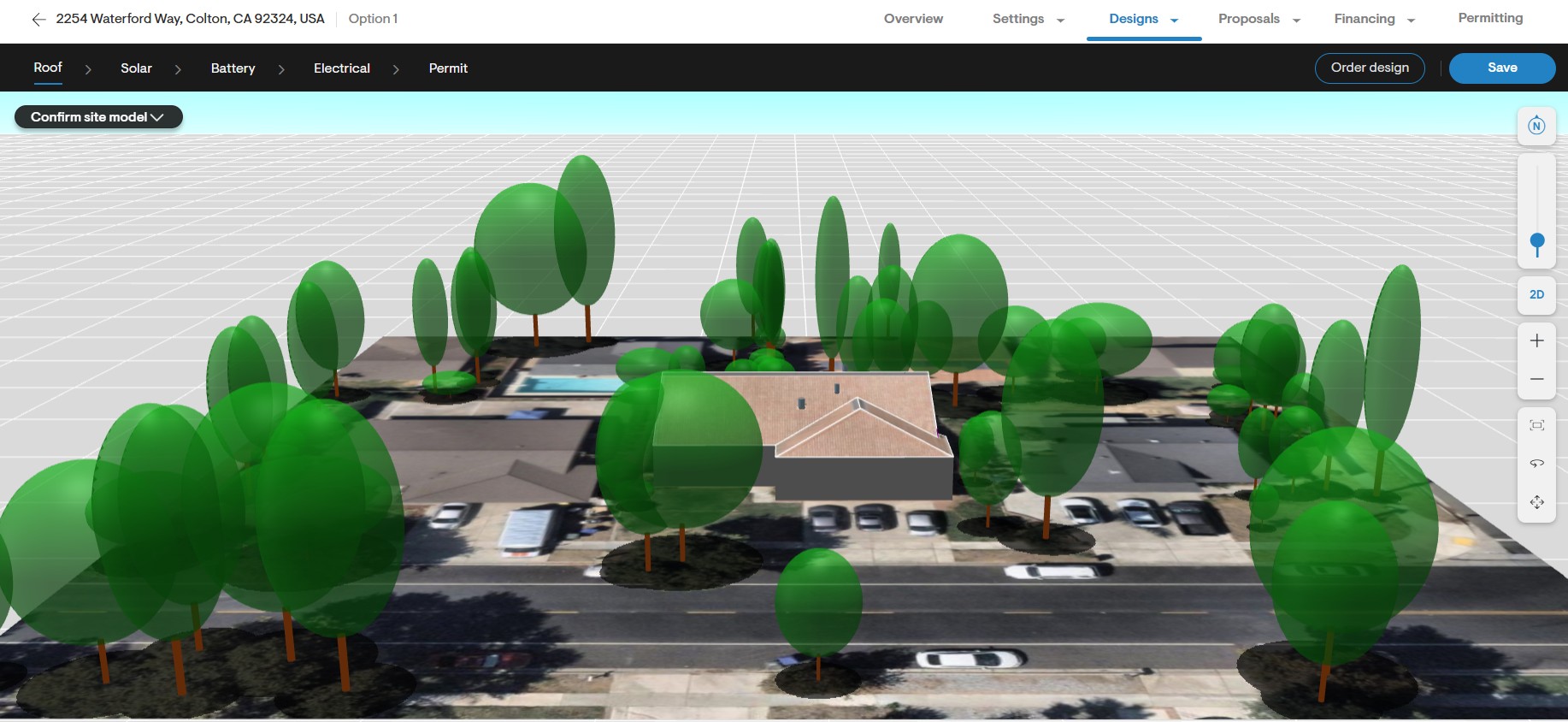This screenshot has height=722, width=1568.
Task: Select the orbit rotate view icon
Action: [1536, 464]
